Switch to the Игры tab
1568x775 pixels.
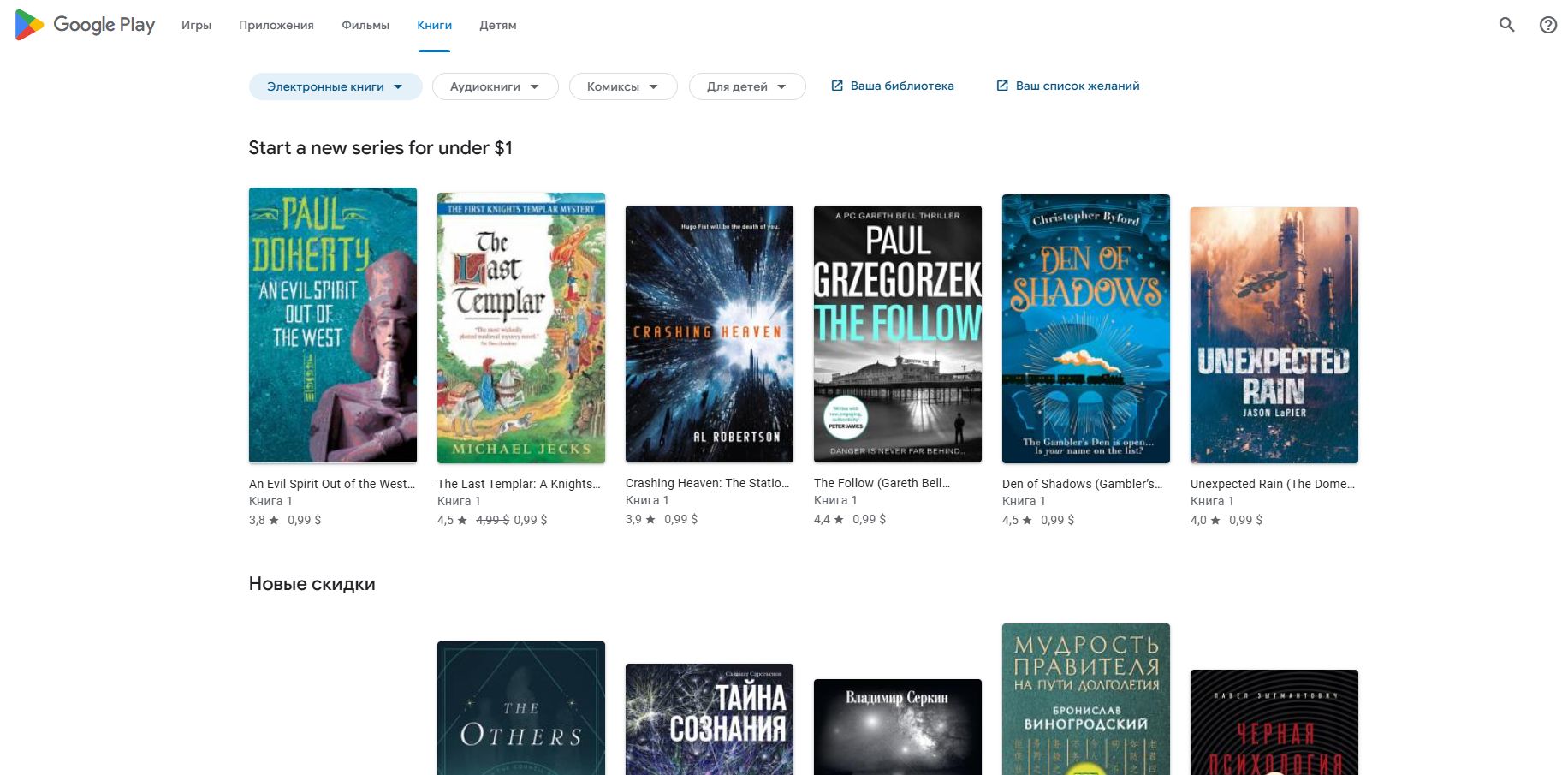[196, 25]
